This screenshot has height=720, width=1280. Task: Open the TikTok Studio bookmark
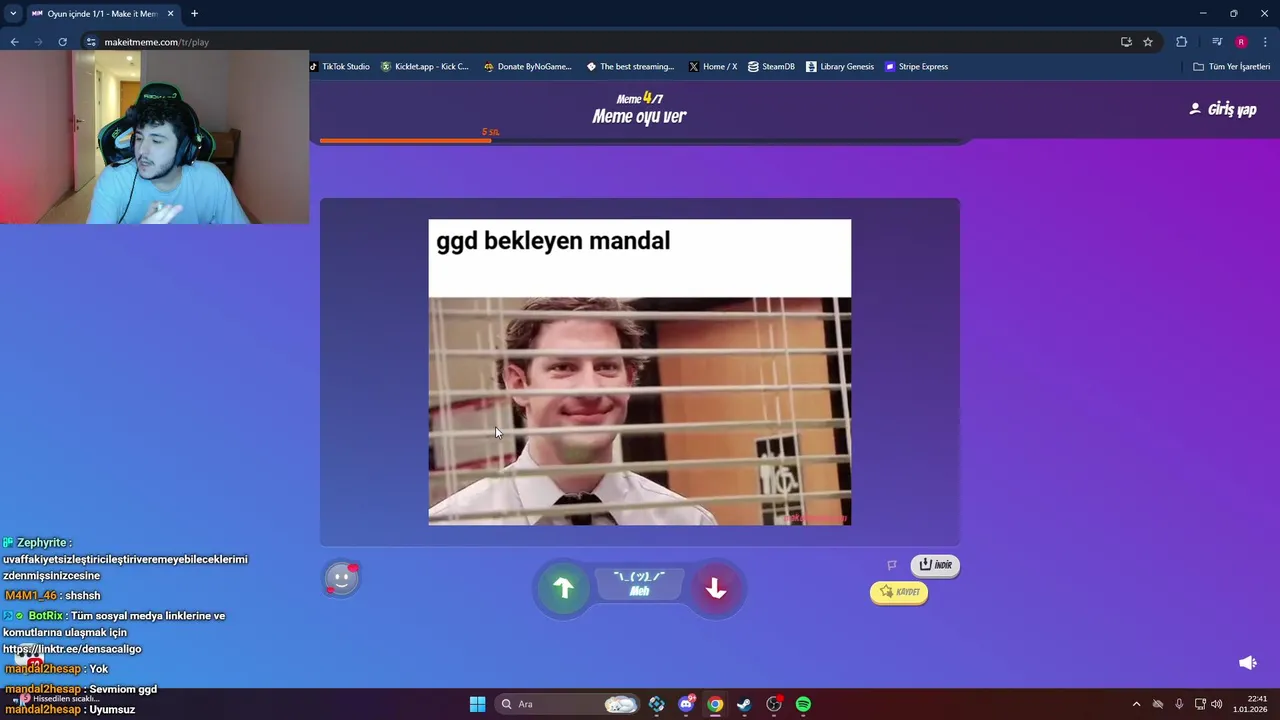coord(340,67)
